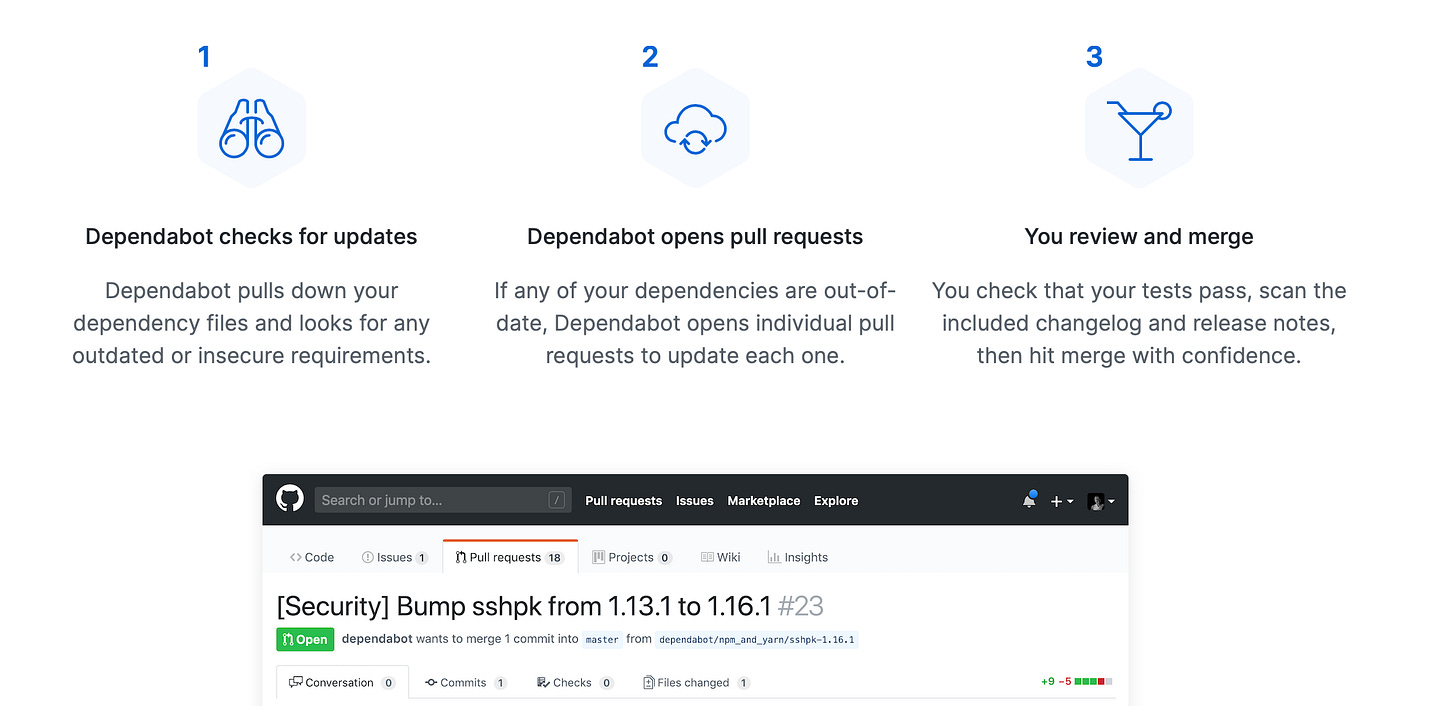Screen dimensions: 1456x706
Task: Click the Files changed diff icon
Action: click(x=648, y=683)
